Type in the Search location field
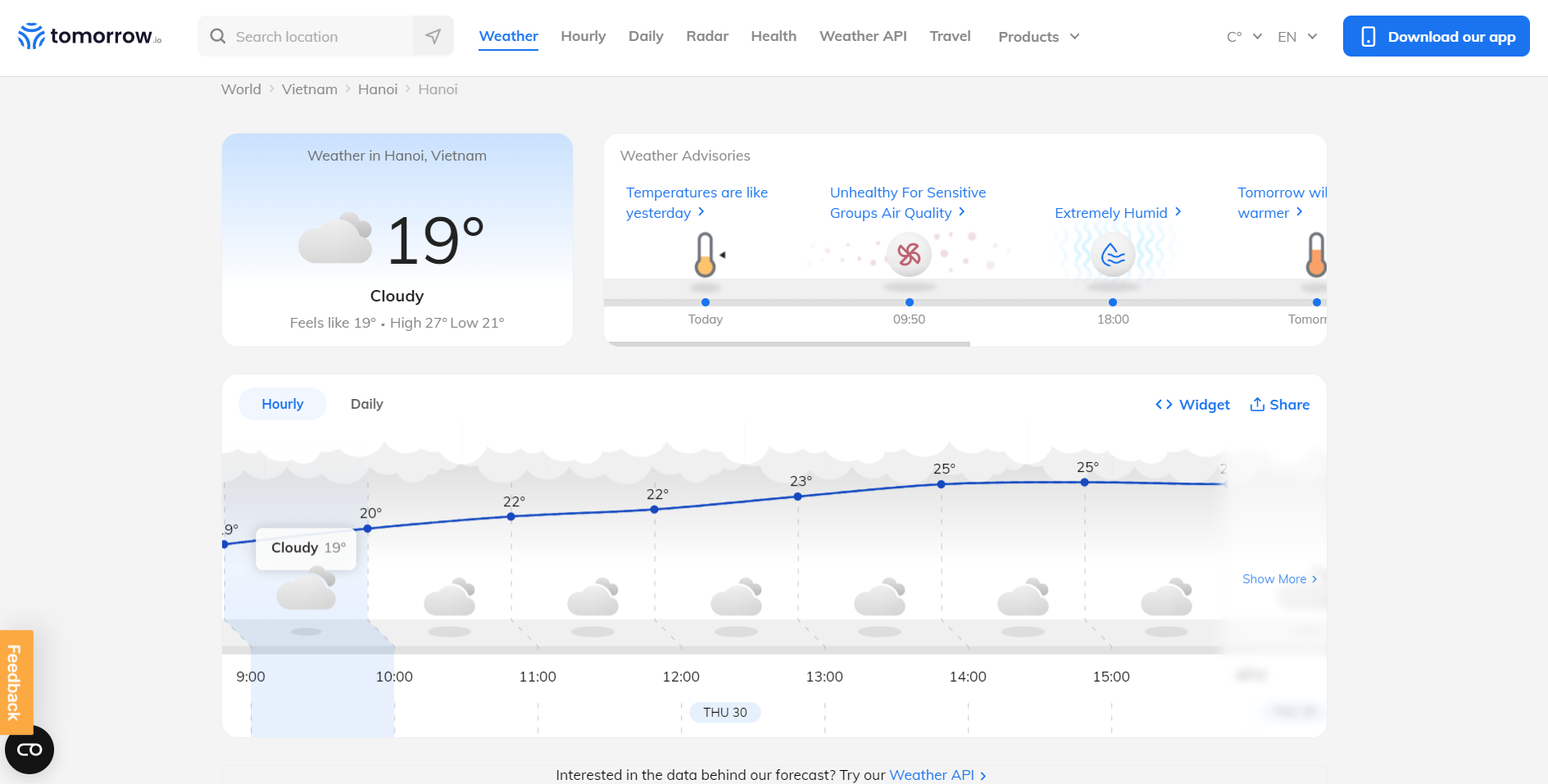The width and height of the screenshot is (1548, 784). [320, 37]
